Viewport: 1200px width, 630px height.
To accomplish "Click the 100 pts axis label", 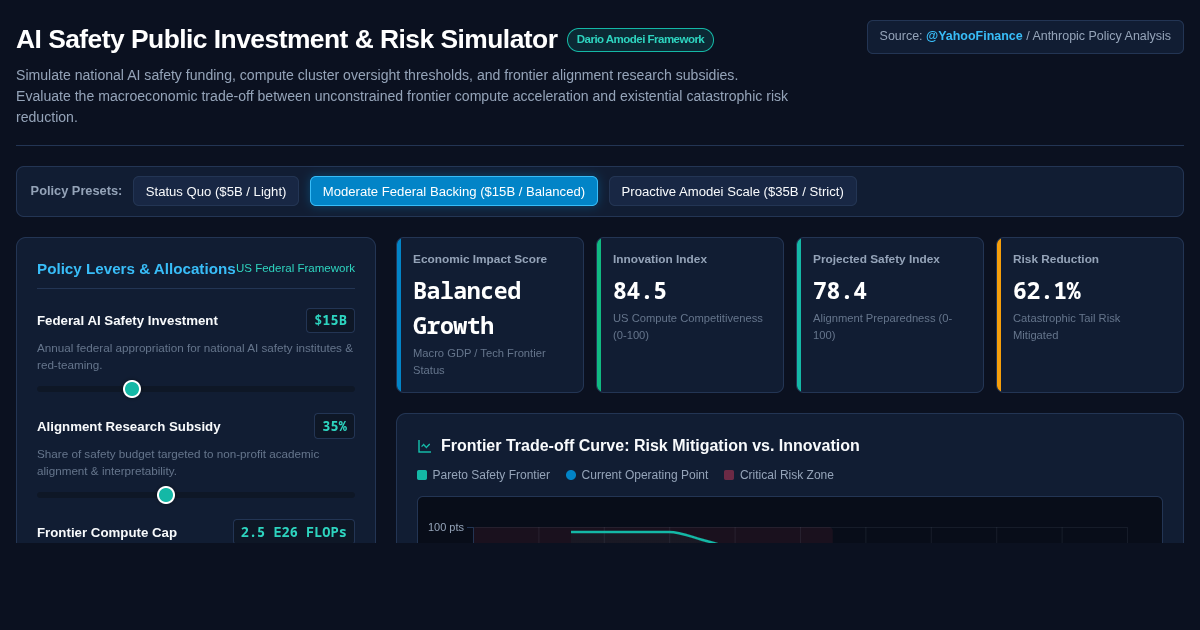I will (446, 527).
